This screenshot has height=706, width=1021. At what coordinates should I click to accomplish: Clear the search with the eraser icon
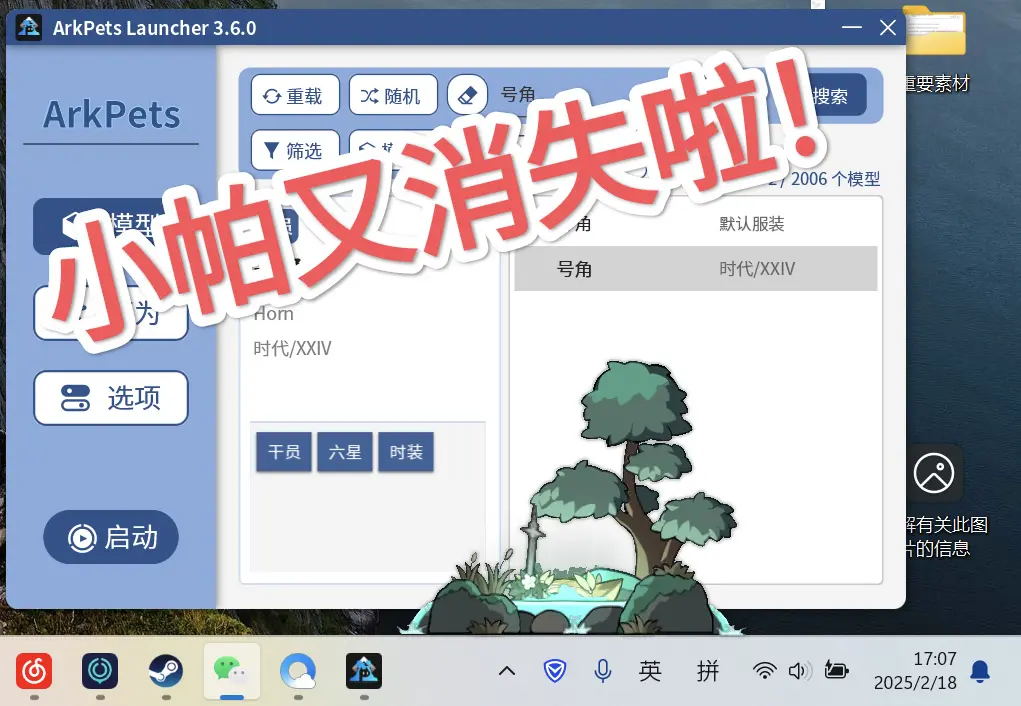pos(467,95)
